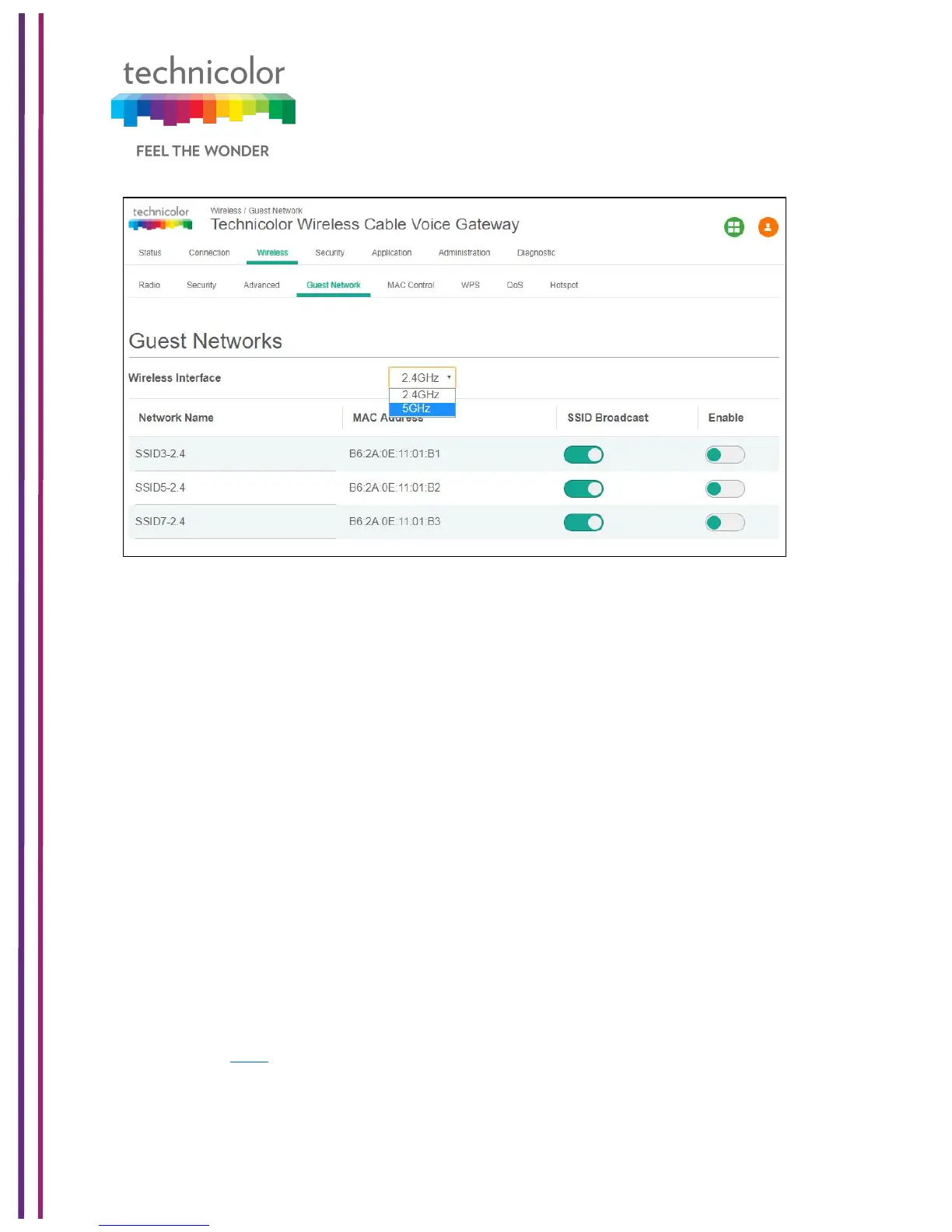
Task: Click the green grid dashboard icon
Action: click(x=734, y=227)
